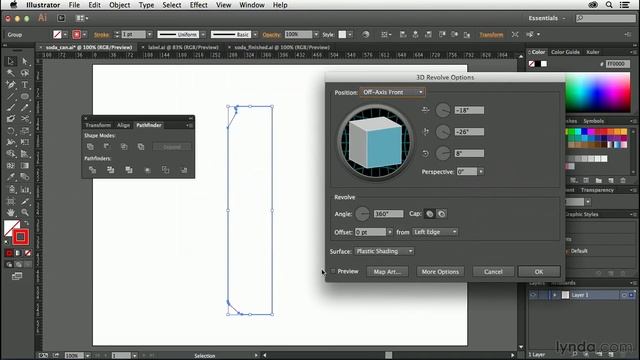Open the Essentials workspace switcher

pyautogui.click(x=547, y=18)
